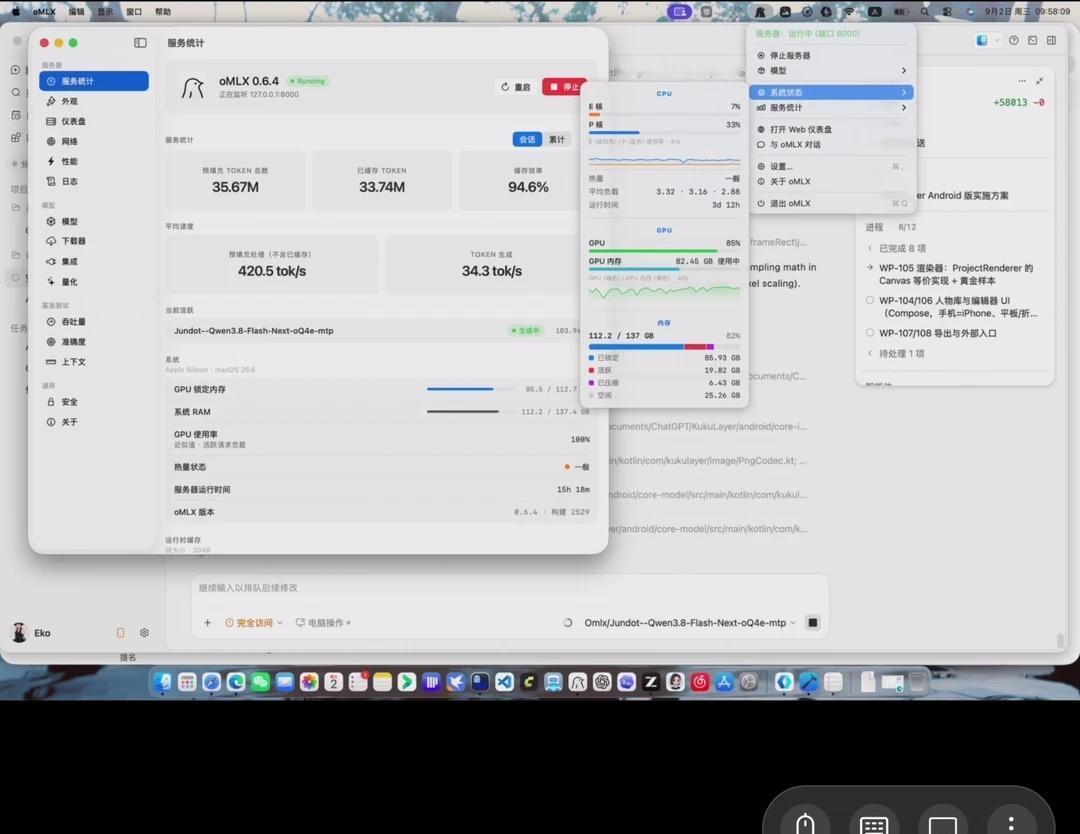Click the oMLX menu bar status icon
1080x834 pixels.
click(x=760, y=12)
